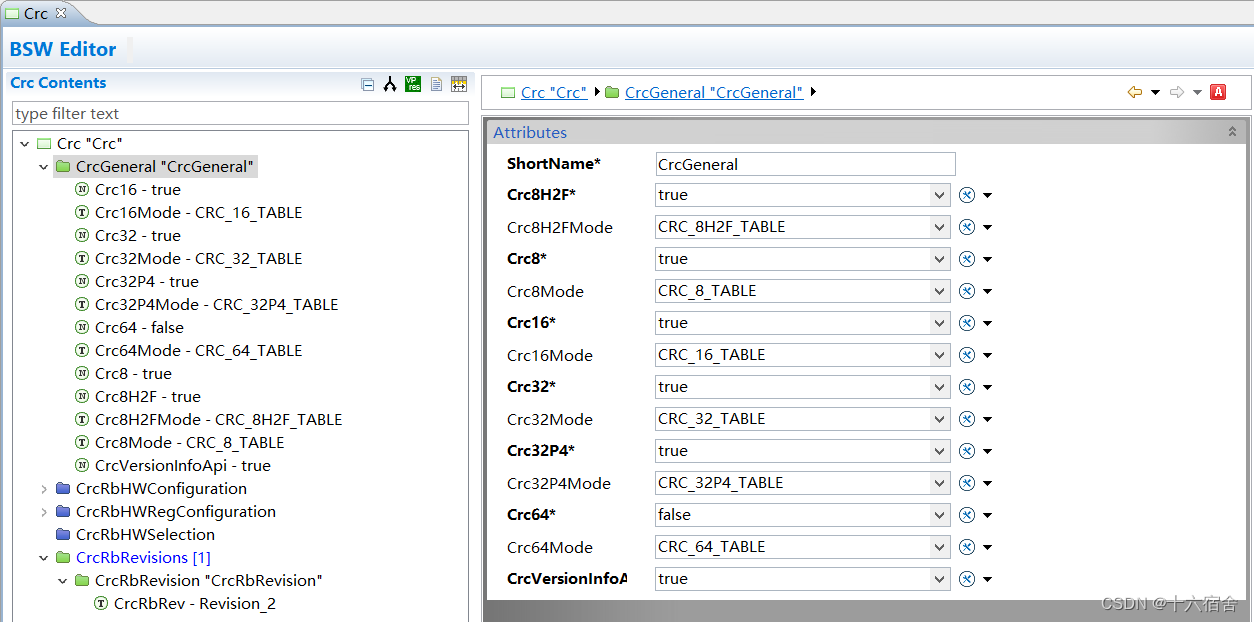Viewport: 1254px width, 622px height.
Task: Select CrcGeneral "CrcGeneral" tree node
Action: pyautogui.click(x=165, y=167)
